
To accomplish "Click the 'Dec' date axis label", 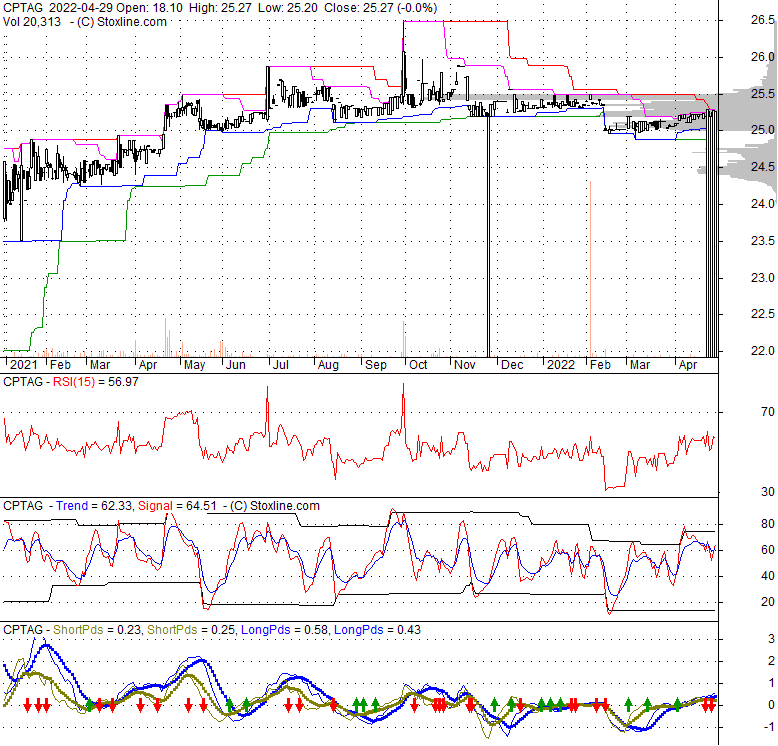I will 512,365.
